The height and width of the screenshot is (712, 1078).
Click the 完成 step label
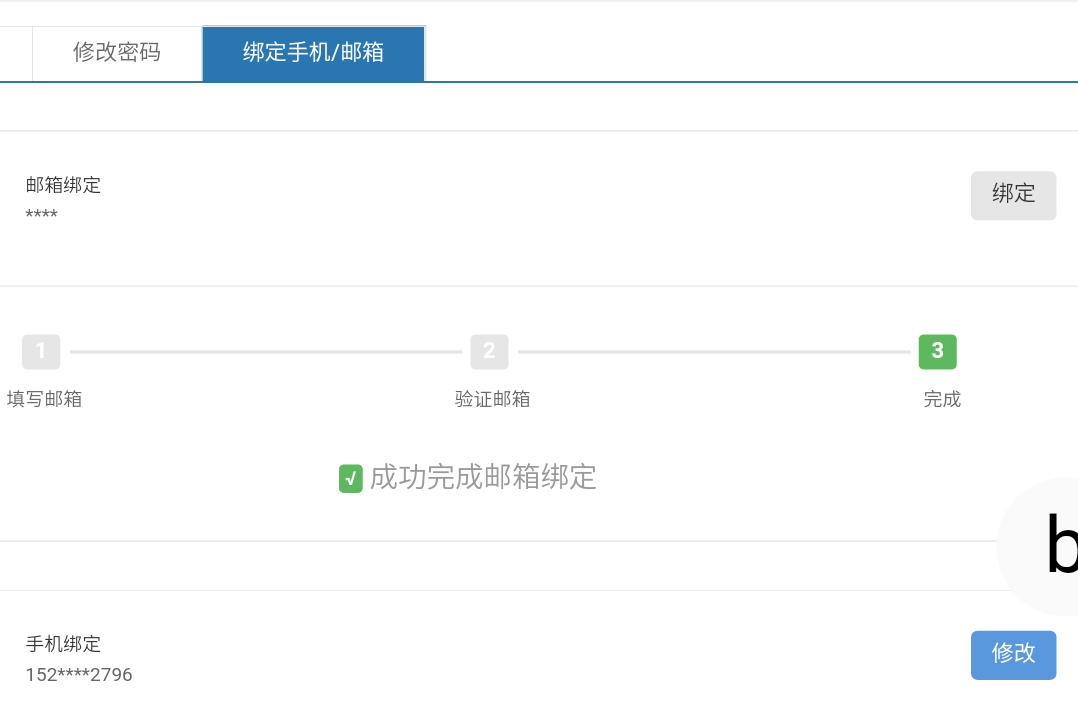click(941, 399)
